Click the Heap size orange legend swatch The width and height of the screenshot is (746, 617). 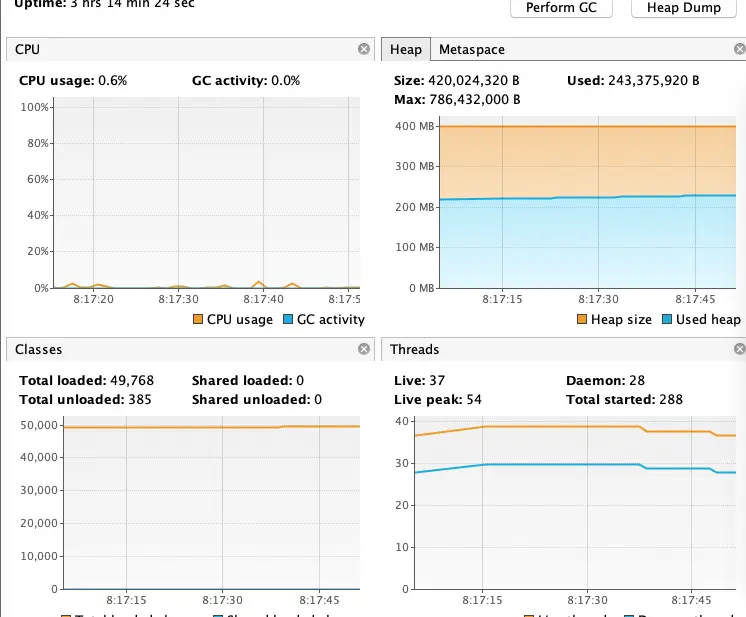pyautogui.click(x=582, y=319)
